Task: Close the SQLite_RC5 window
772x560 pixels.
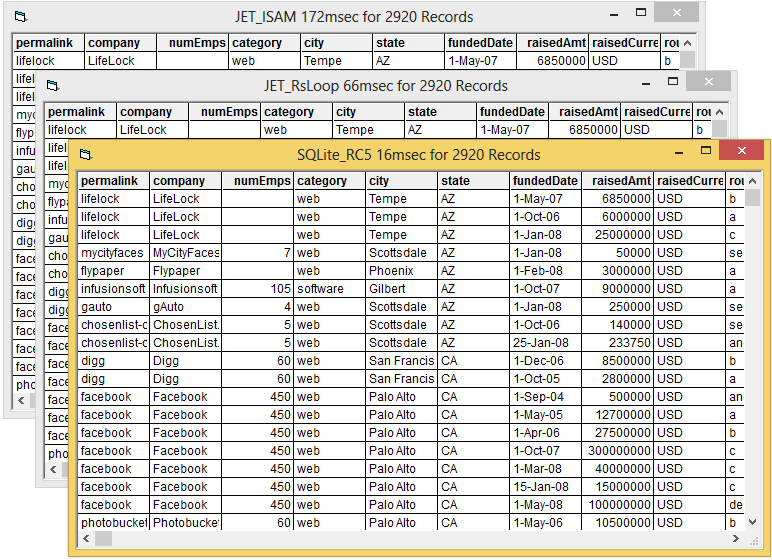Action: 741,151
